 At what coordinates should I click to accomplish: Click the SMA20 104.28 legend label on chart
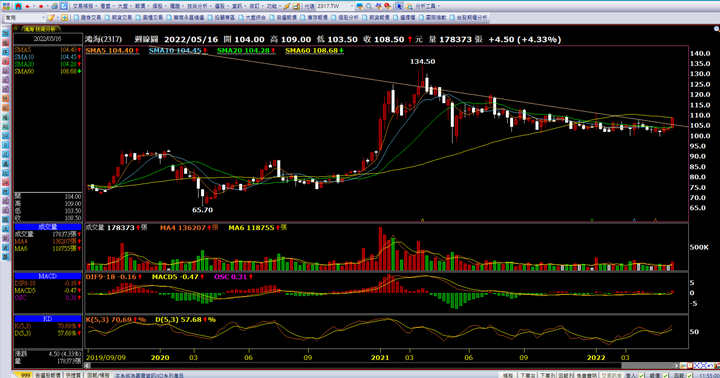pyautogui.click(x=246, y=50)
